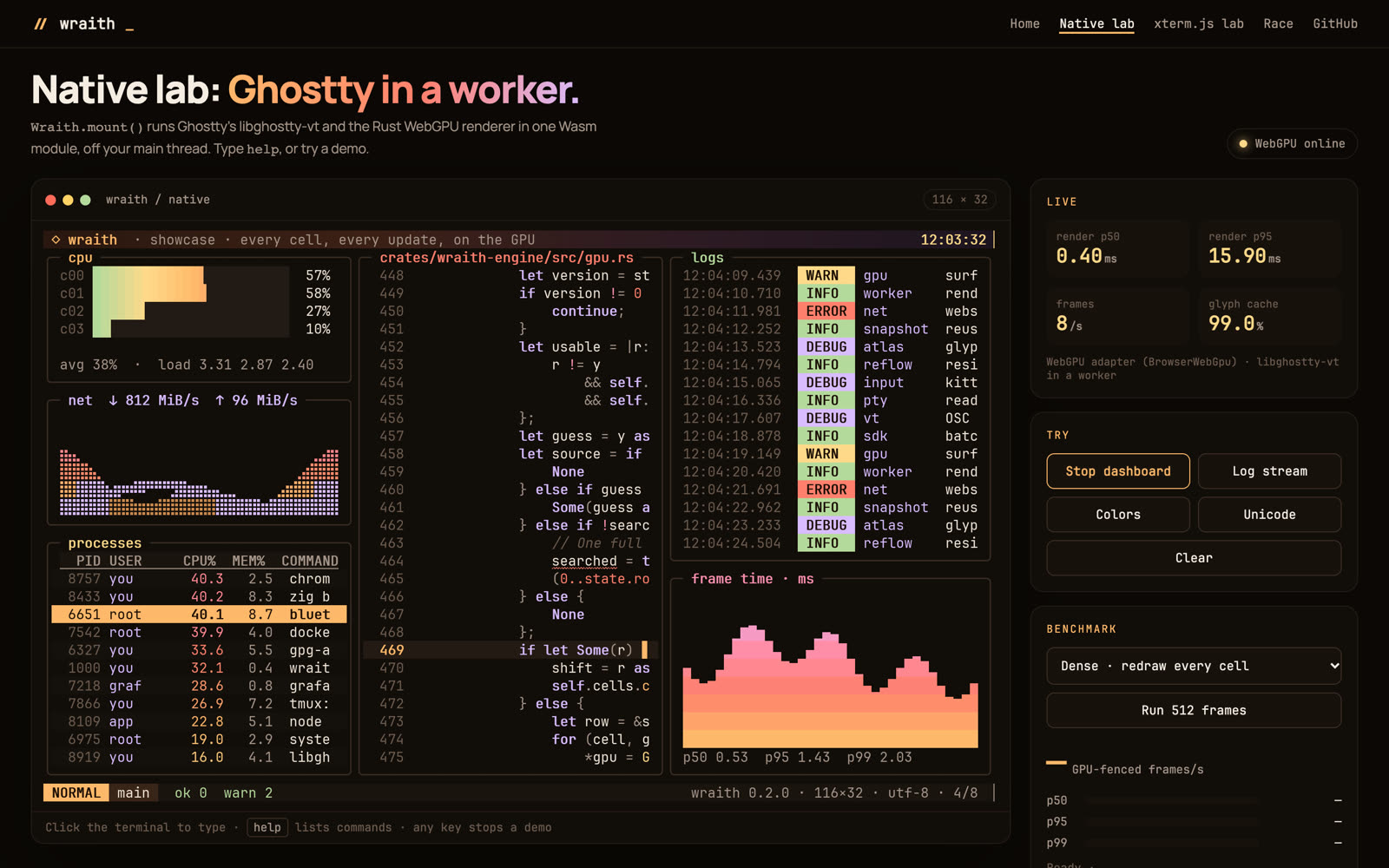The image size is (1389, 868).
Task: Click the help key hint below terminal
Action: click(x=267, y=828)
